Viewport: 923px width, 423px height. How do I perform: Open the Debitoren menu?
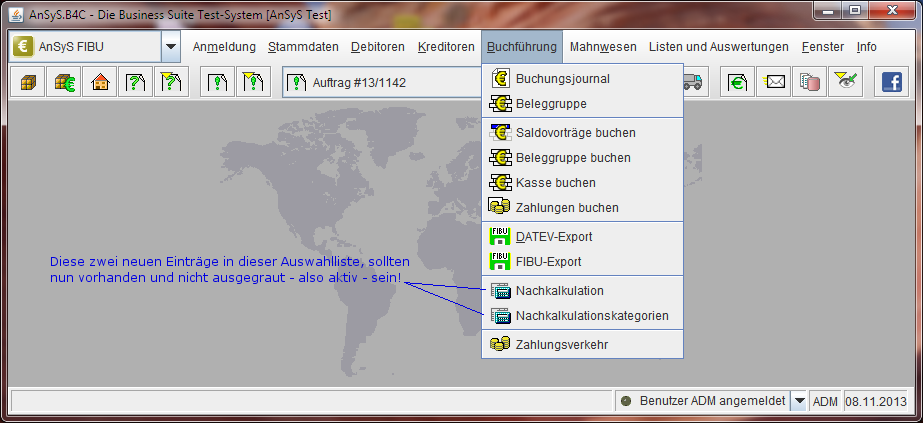point(378,47)
